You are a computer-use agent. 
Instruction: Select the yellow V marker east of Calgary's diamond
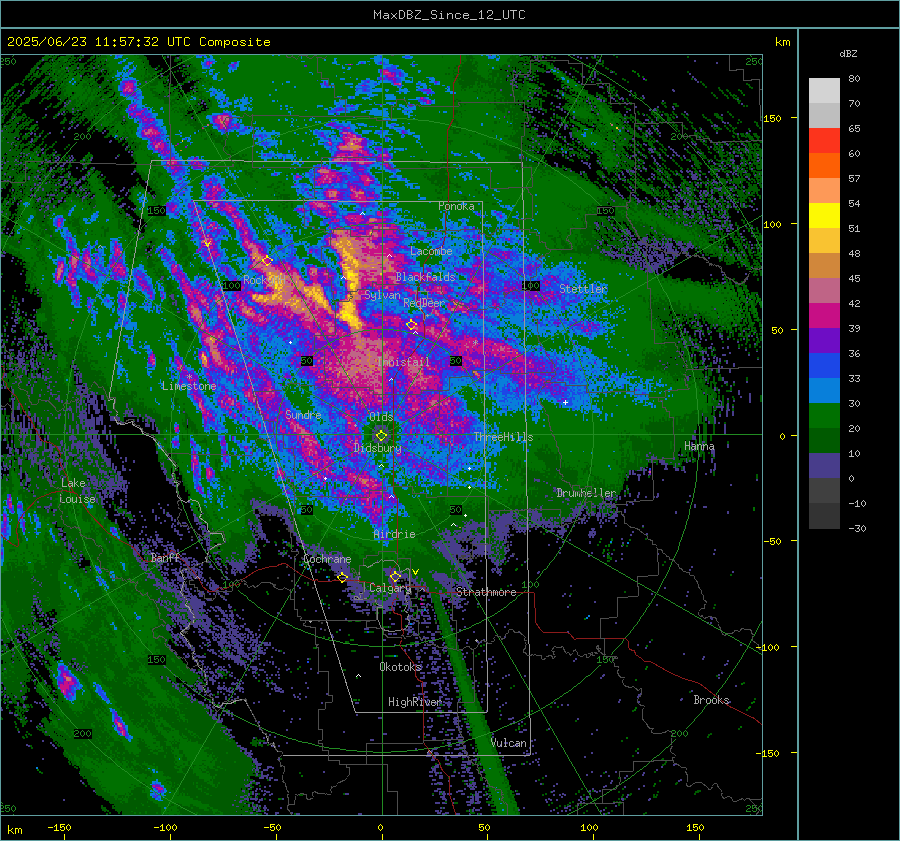[x=415, y=572]
